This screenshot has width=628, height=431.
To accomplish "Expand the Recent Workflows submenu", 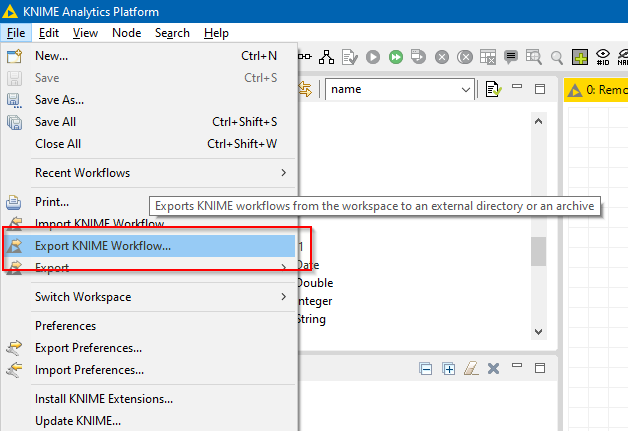I will coord(163,173).
